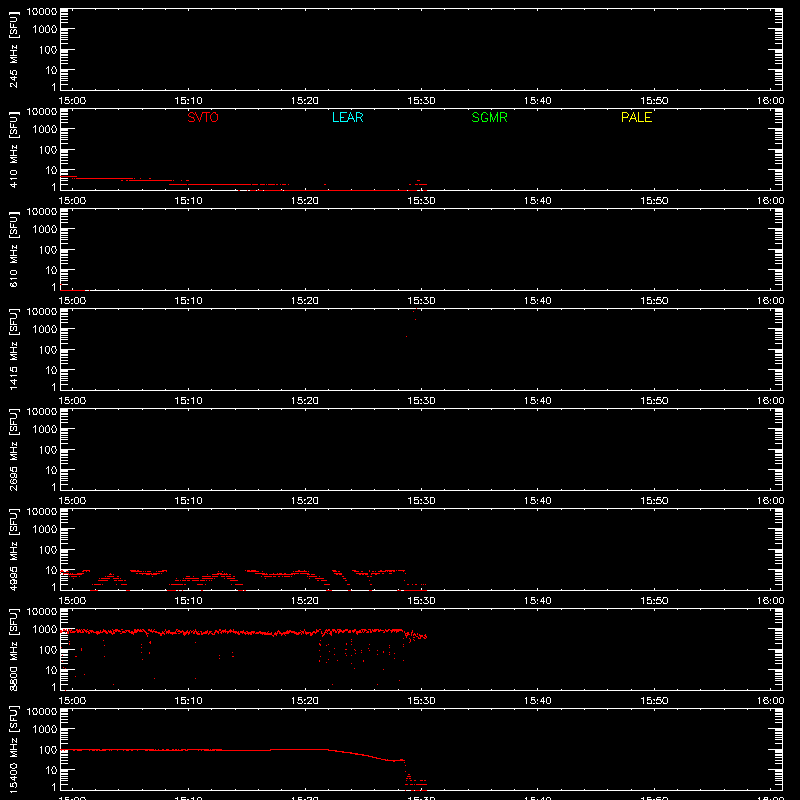The width and height of the screenshot is (800, 800).
Task: Click the 100 tick on the 610 MHz axis
Action: [48, 250]
